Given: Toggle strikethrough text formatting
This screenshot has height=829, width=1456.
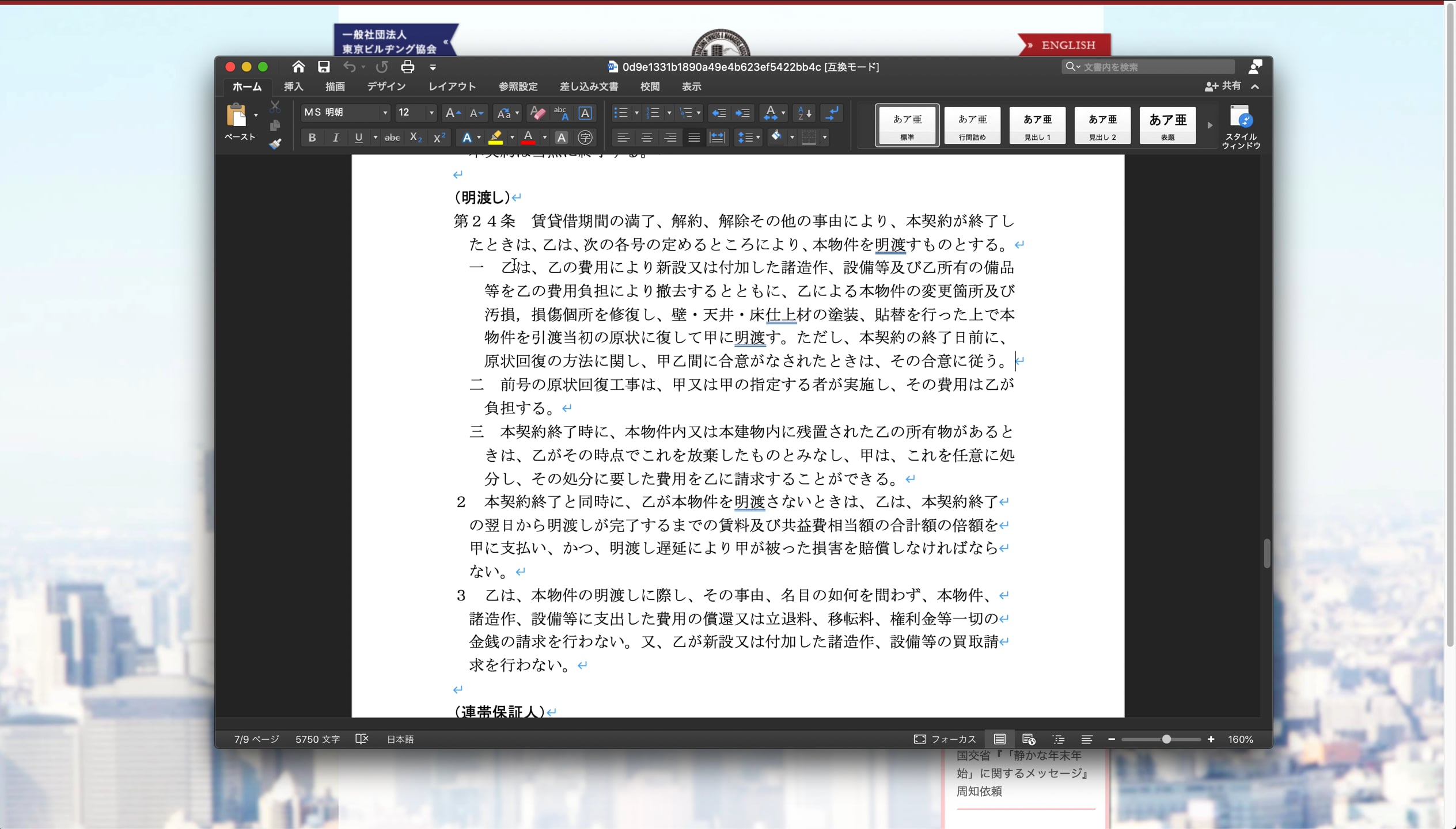Looking at the screenshot, I should point(392,138).
